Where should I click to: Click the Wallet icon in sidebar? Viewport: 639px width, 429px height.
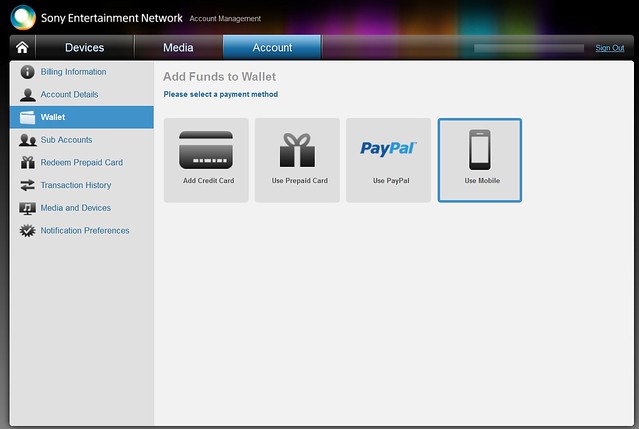27,117
